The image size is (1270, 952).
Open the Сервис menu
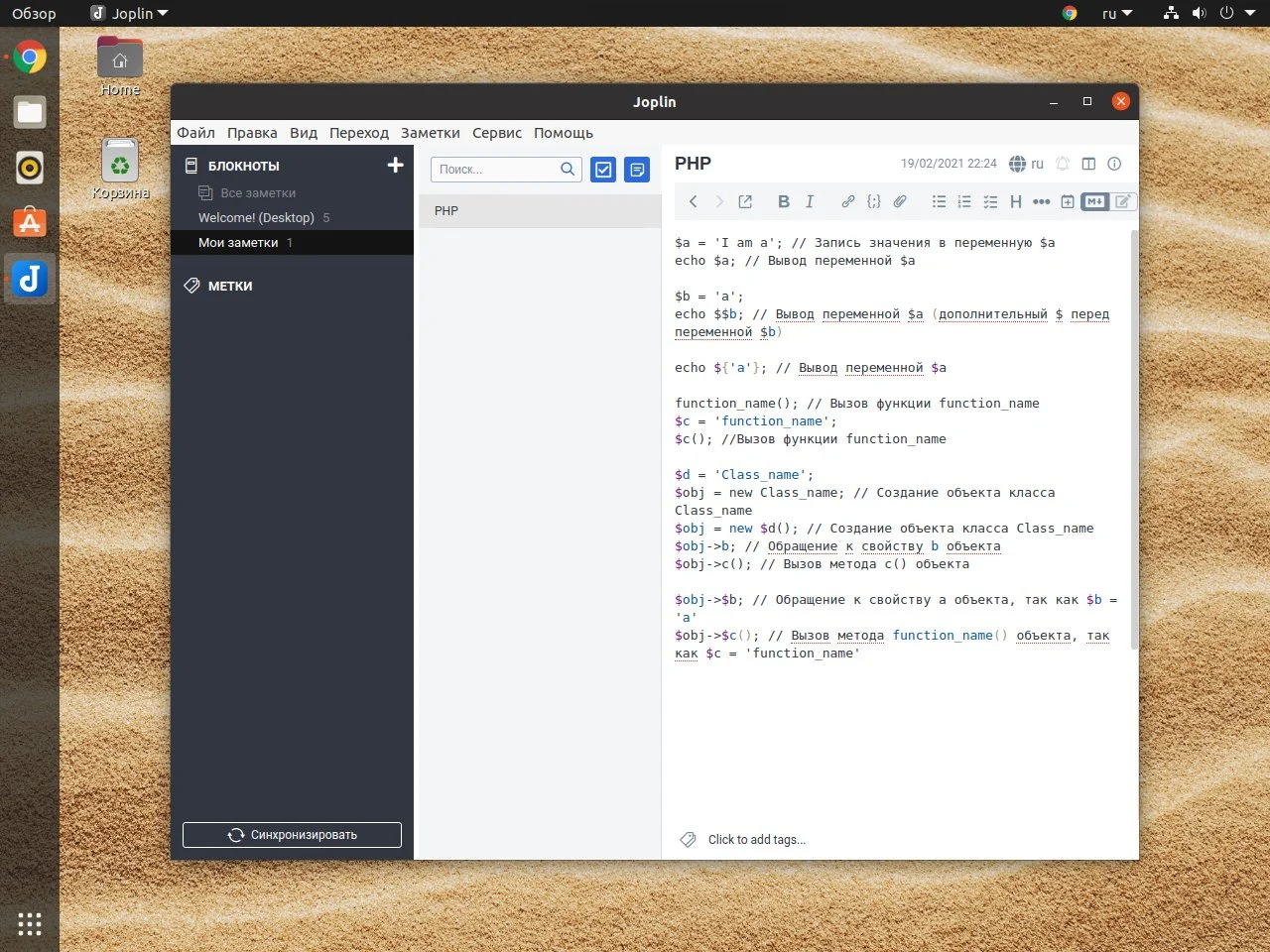(496, 133)
